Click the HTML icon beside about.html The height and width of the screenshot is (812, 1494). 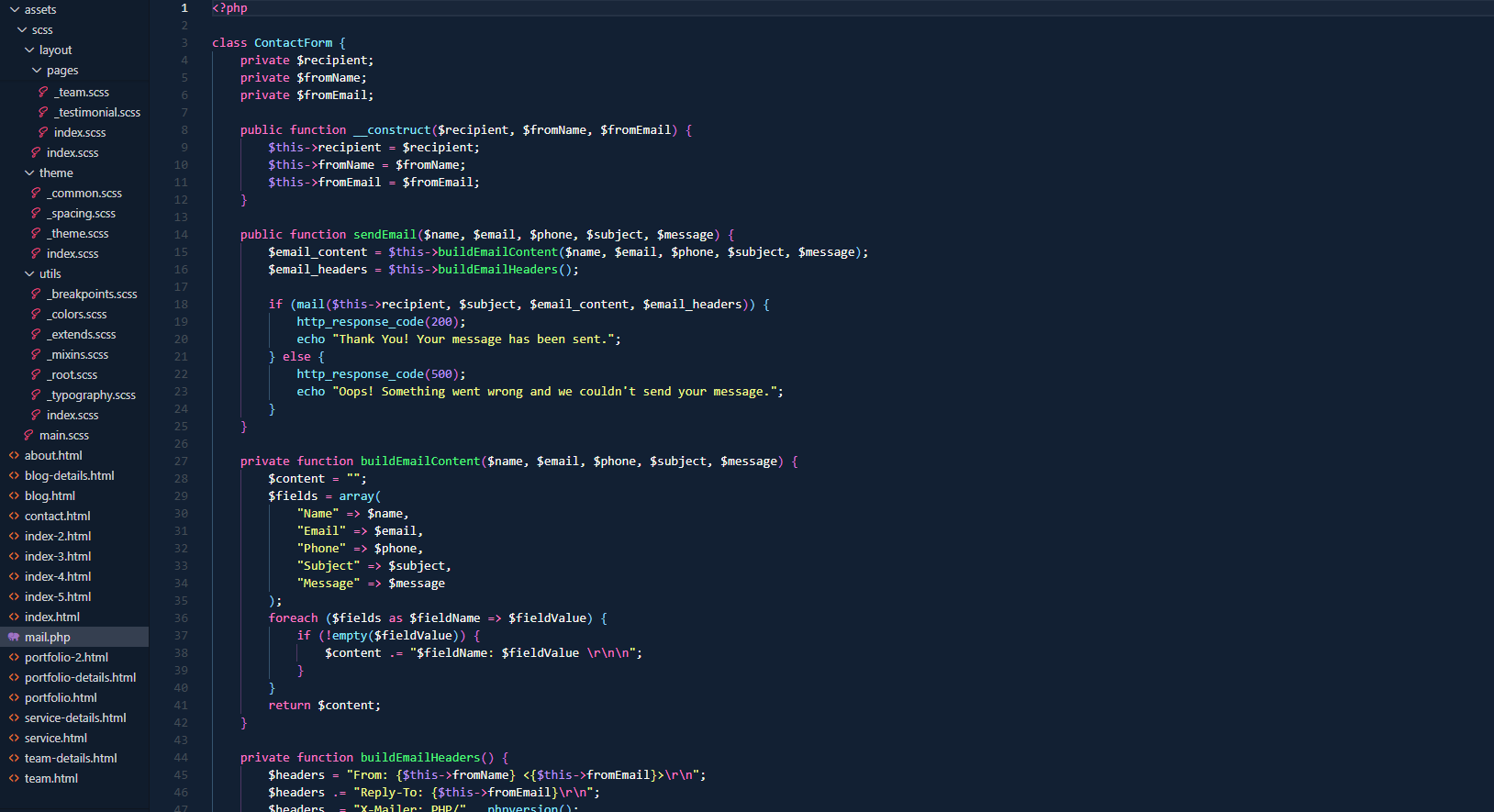[x=14, y=455]
